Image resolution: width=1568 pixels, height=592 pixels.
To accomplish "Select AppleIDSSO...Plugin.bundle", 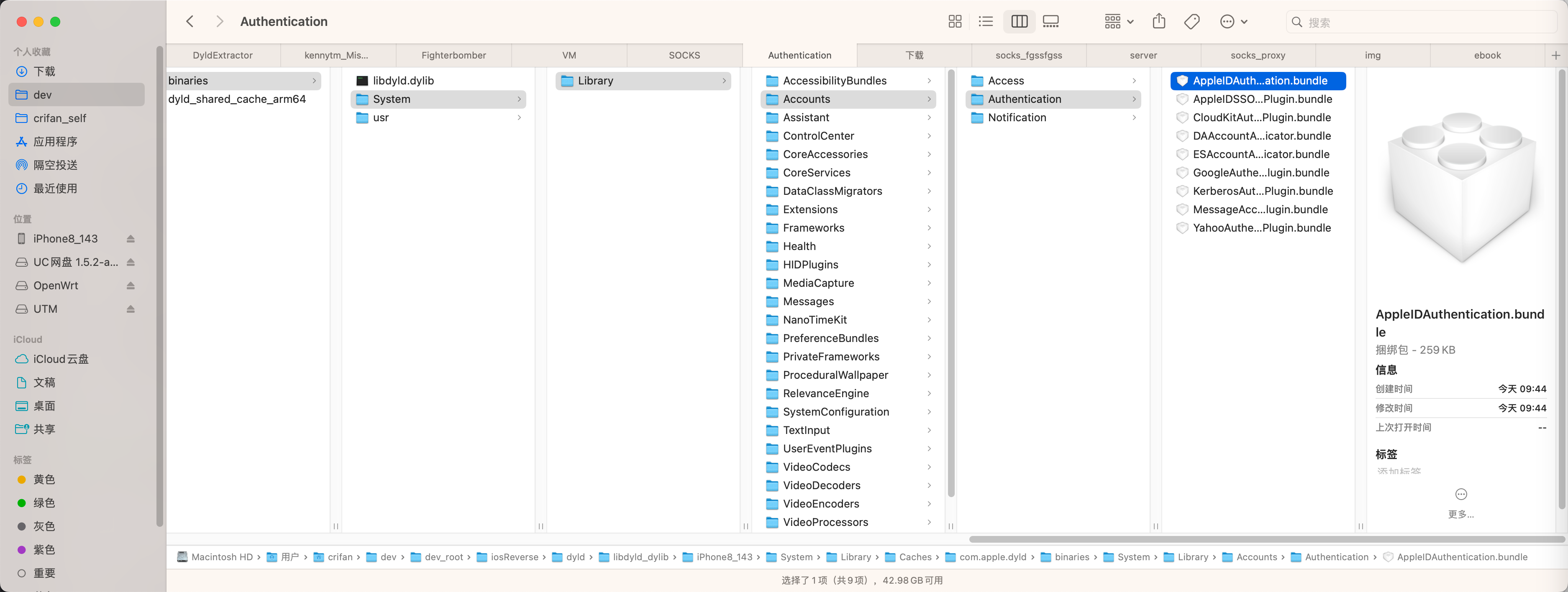I will pyautogui.click(x=1258, y=99).
